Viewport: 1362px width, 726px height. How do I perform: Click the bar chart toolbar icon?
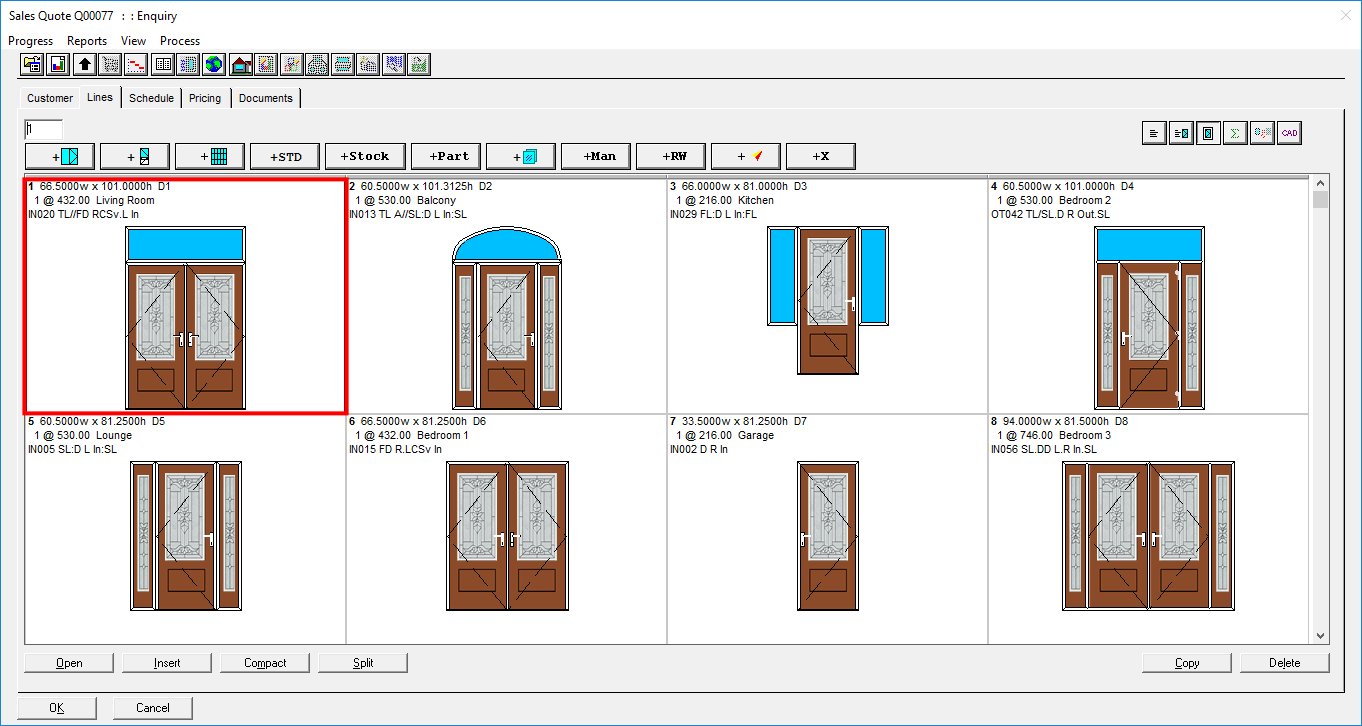59,65
